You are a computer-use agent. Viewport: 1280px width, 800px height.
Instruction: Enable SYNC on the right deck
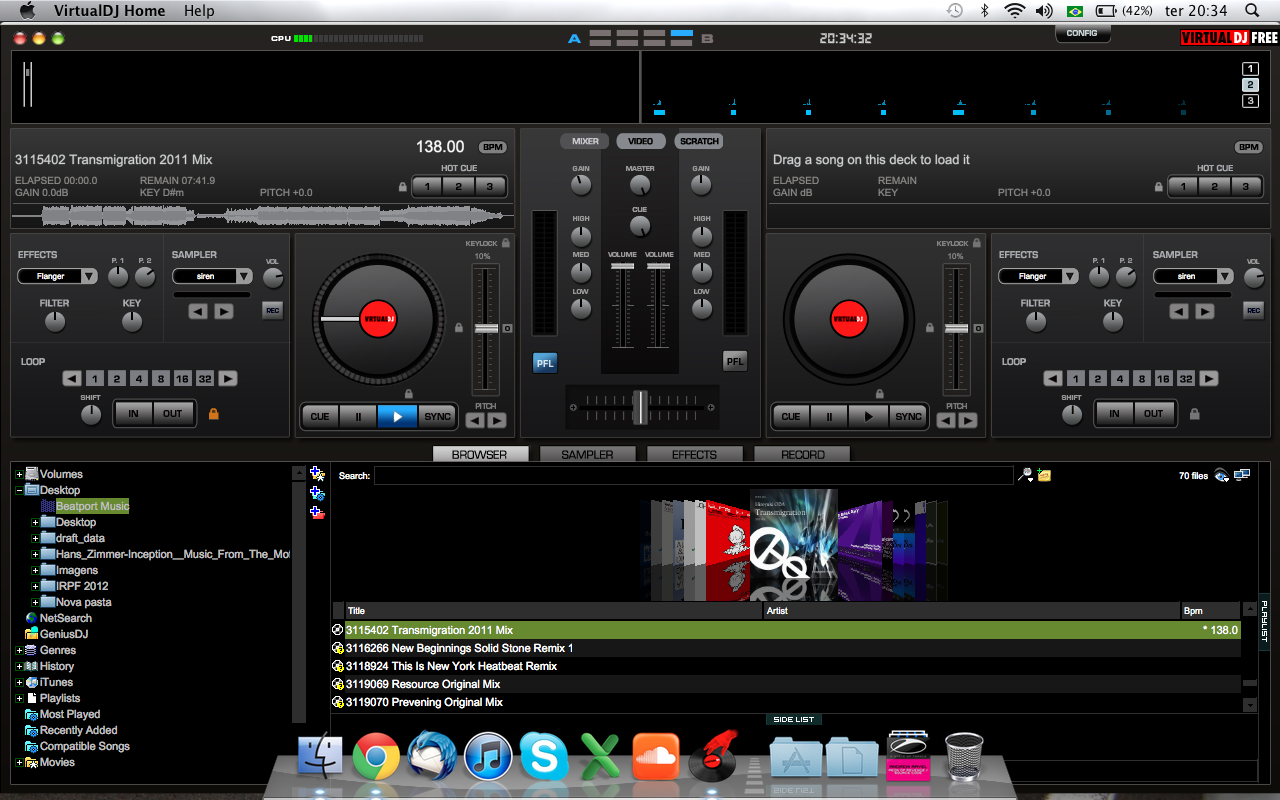tap(908, 416)
